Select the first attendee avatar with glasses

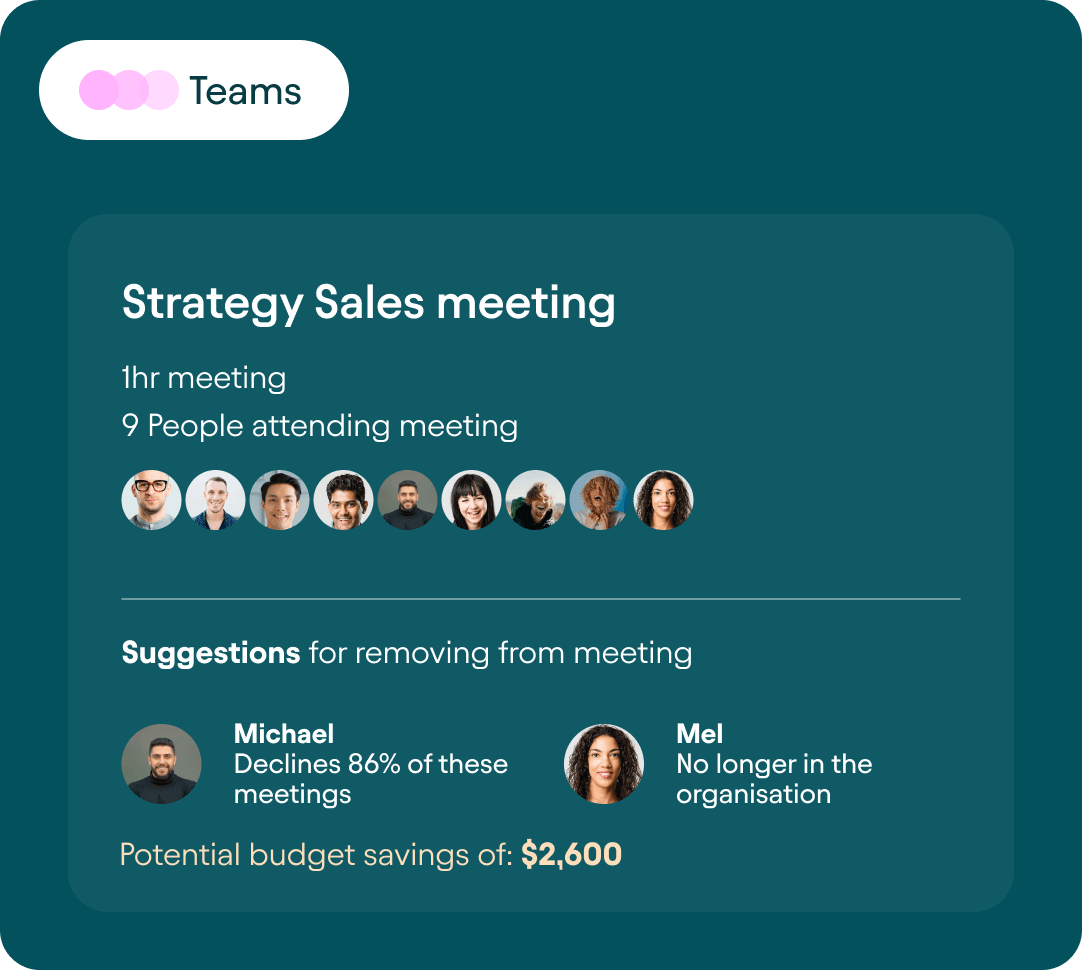point(151,500)
